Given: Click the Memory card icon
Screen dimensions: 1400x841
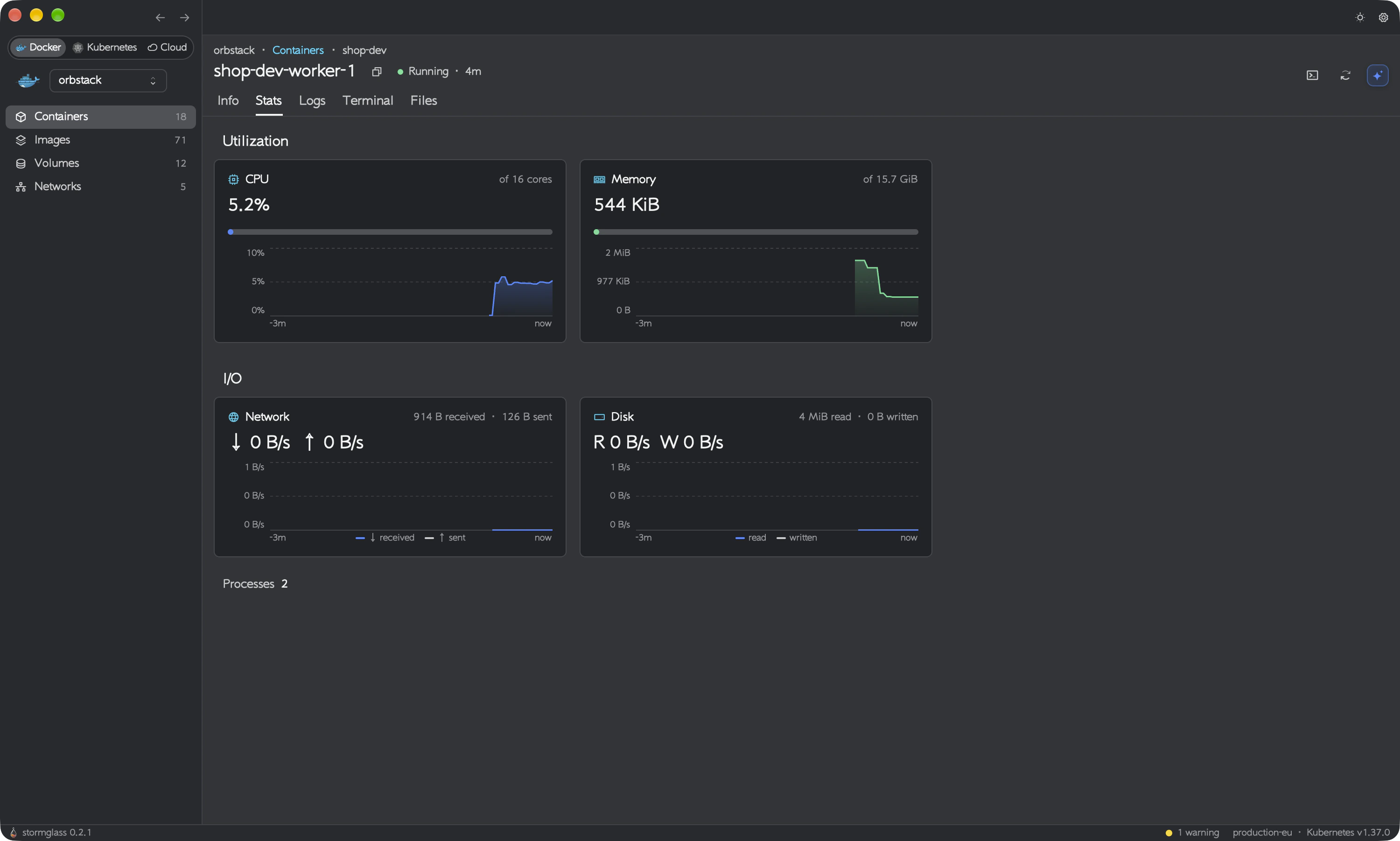Looking at the screenshot, I should click(599, 180).
